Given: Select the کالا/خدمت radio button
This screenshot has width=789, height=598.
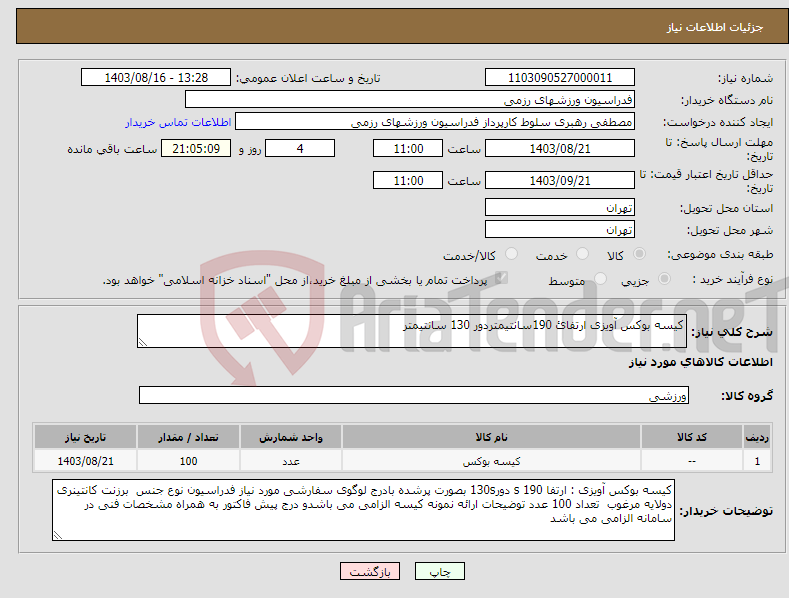Looking at the screenshot, I should (x=511, y=254).
